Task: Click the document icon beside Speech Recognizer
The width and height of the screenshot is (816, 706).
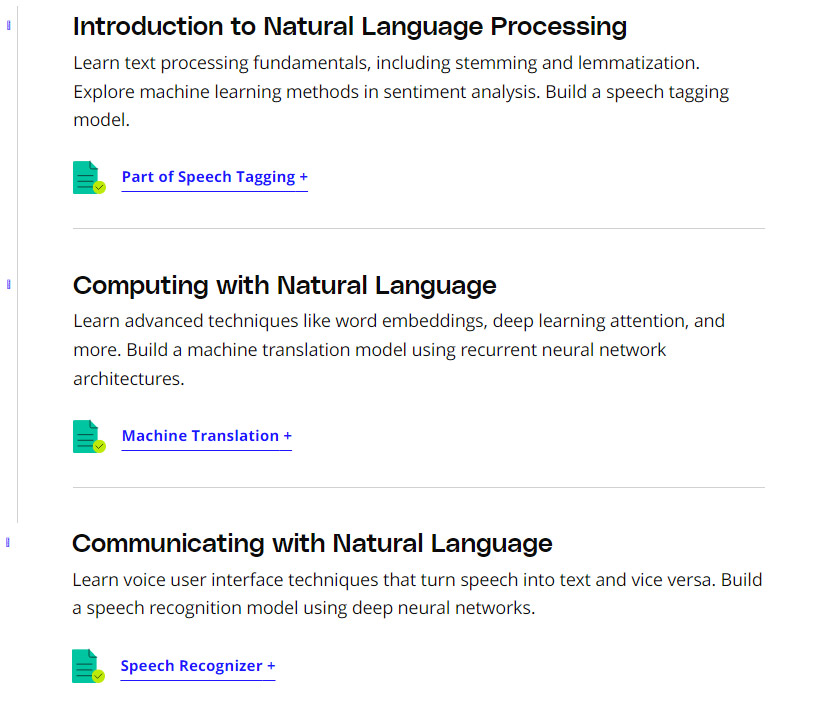Action: coord(88,666)
